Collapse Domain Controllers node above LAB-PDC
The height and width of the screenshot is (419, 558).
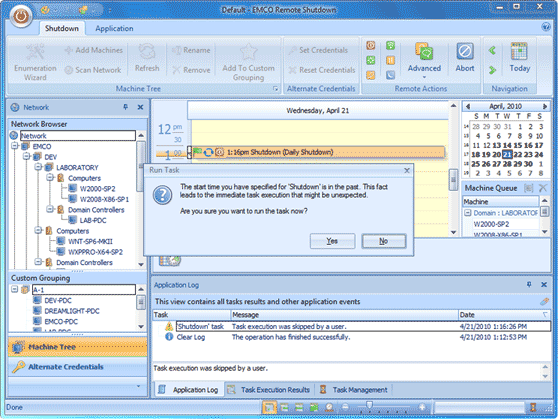coord(49,209)
